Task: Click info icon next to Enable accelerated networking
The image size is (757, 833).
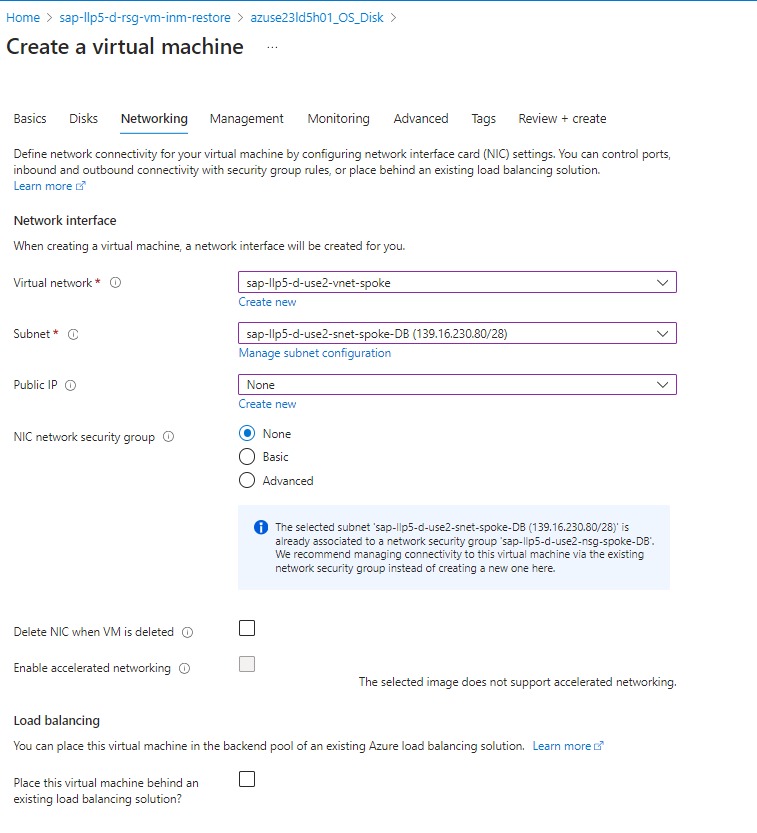Action: point(184,668)
